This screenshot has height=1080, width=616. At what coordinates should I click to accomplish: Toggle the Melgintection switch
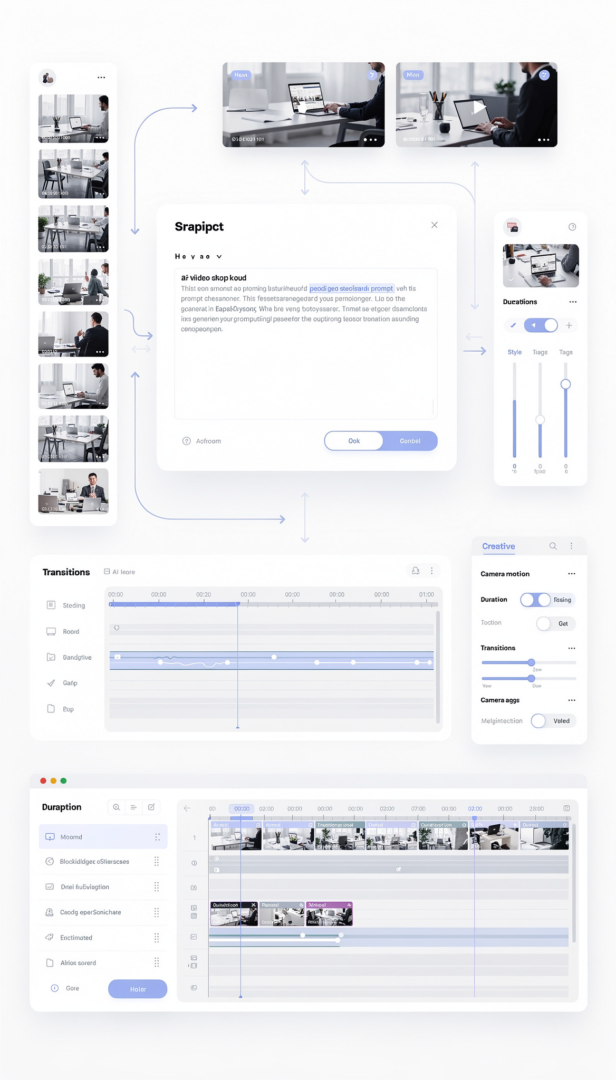coord(543,720)
